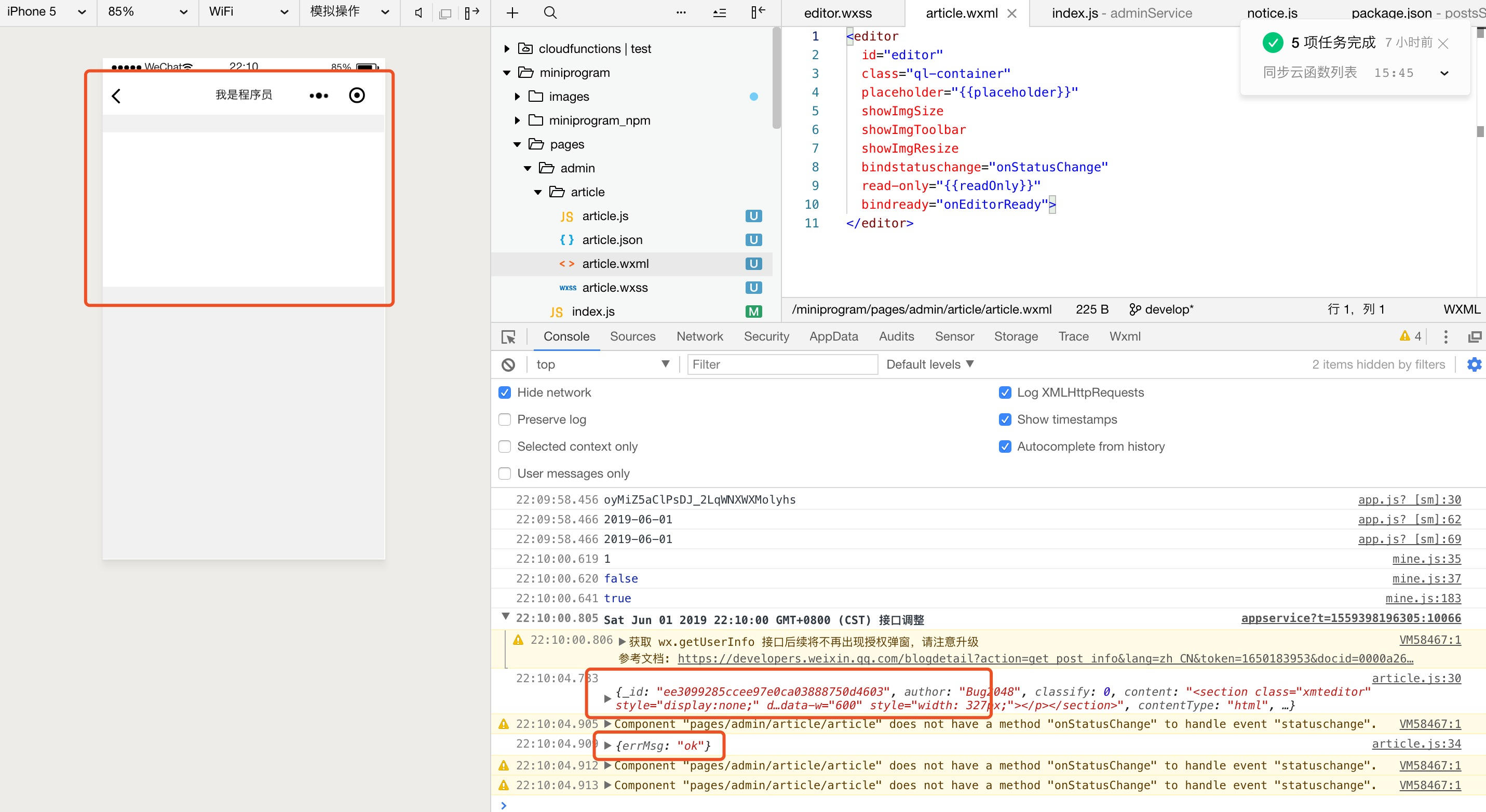Uncheck Show timestamps checkbox
The image size is (1486, 812).
point(1005,420)
